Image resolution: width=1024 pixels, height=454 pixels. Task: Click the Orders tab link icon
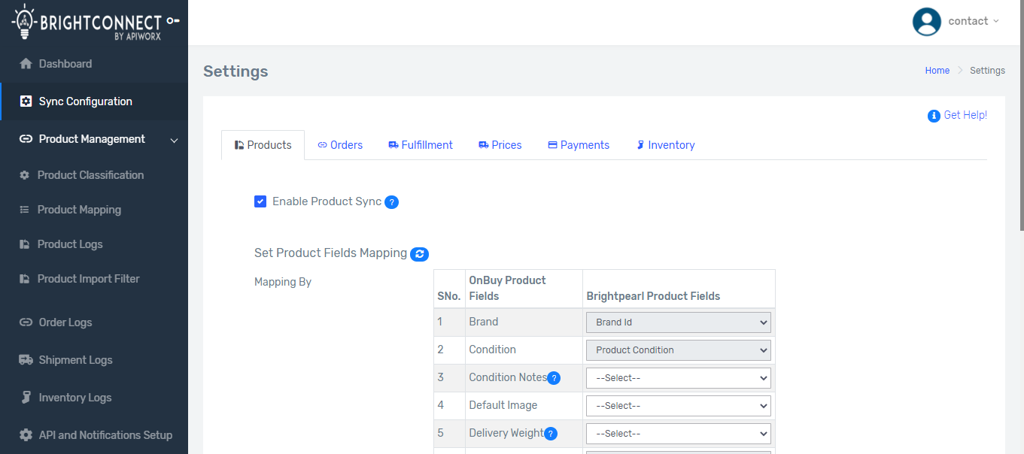tap(322, 146)
